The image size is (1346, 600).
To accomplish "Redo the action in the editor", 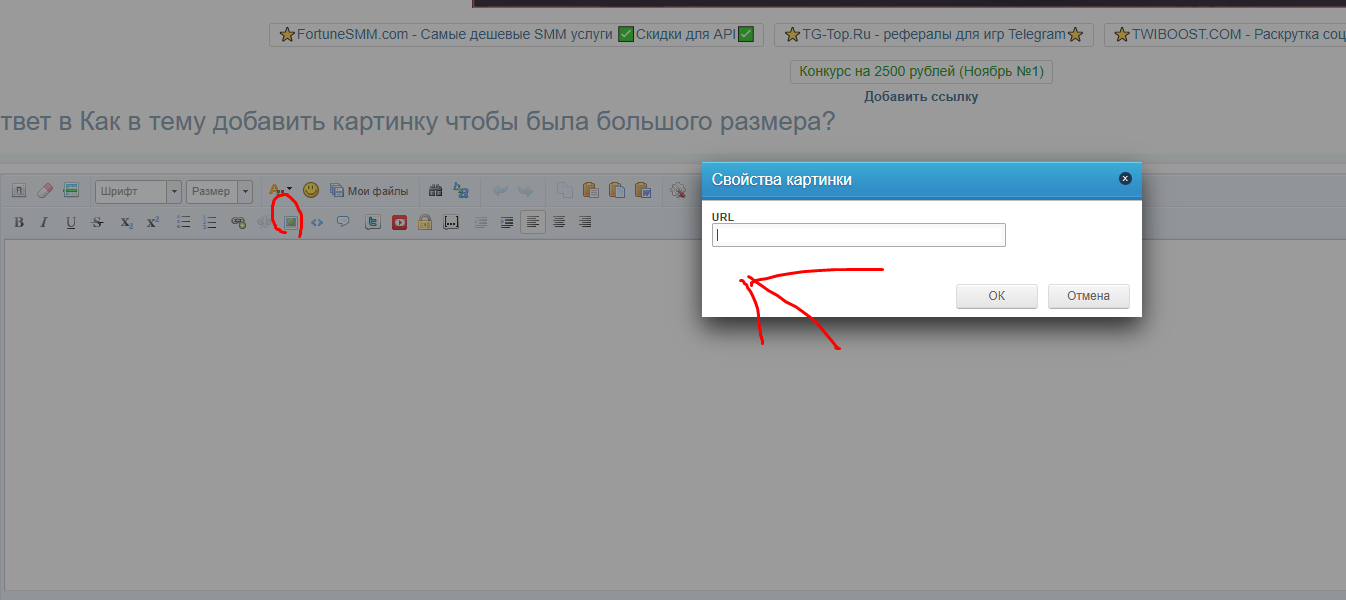I will 525,190.
